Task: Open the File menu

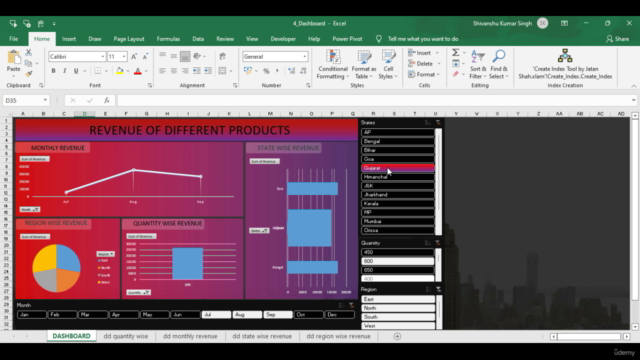Action: click(x=13, y=39)
